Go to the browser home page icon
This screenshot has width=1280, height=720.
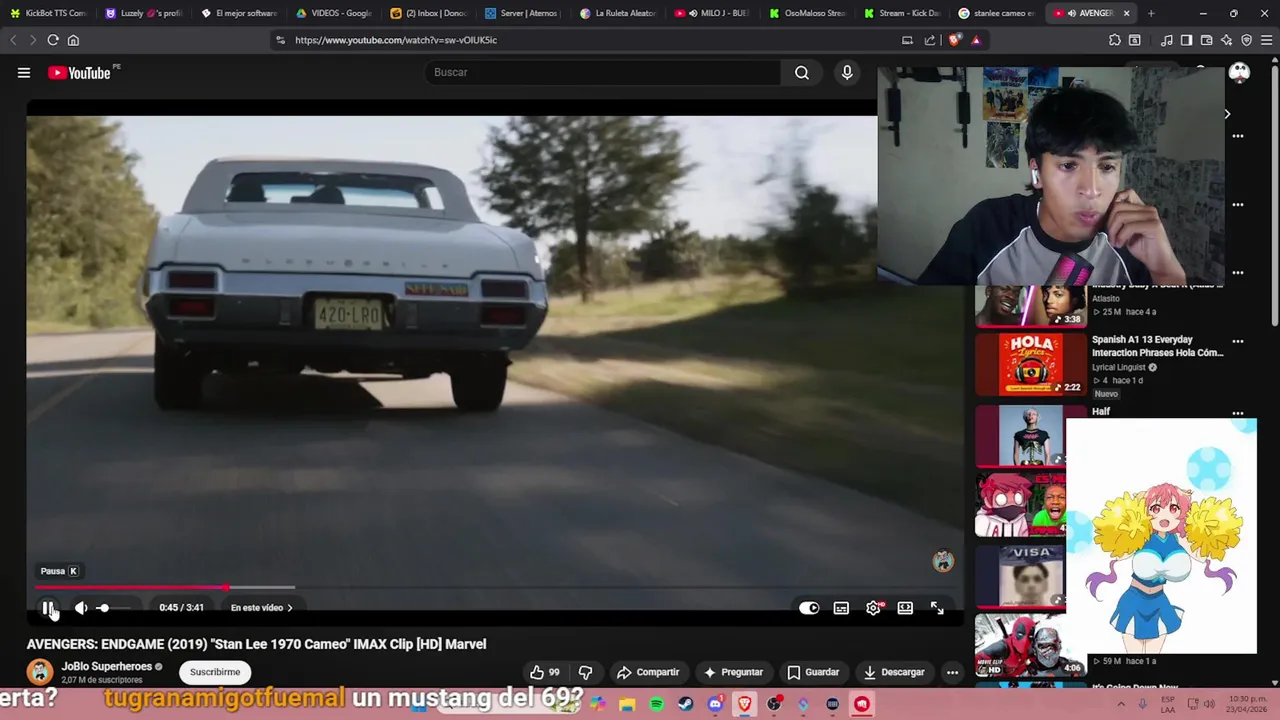(x=73, y=40)
